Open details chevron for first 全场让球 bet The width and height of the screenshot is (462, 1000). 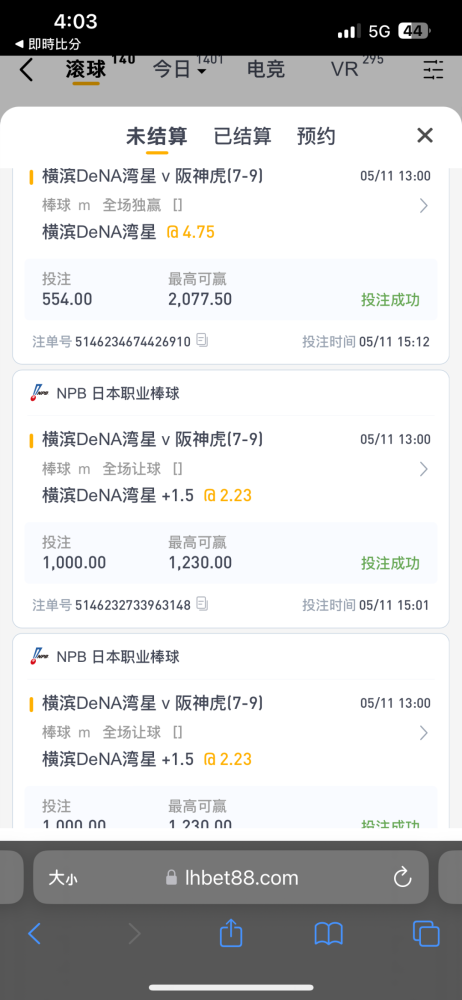coord(423,469)
